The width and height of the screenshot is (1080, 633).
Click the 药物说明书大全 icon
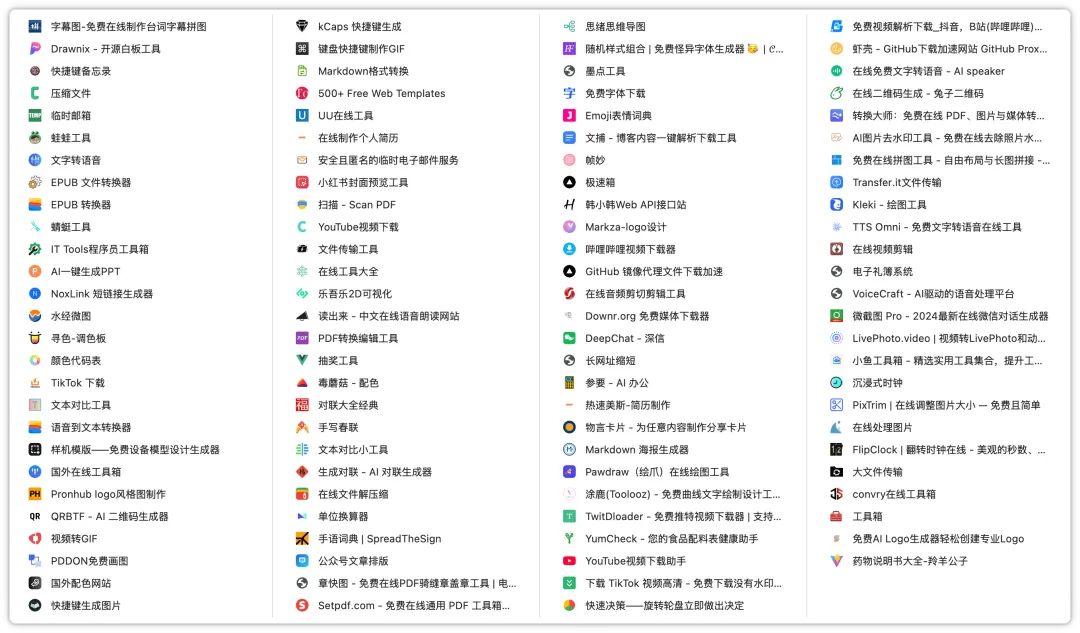[x=836, y=561]
